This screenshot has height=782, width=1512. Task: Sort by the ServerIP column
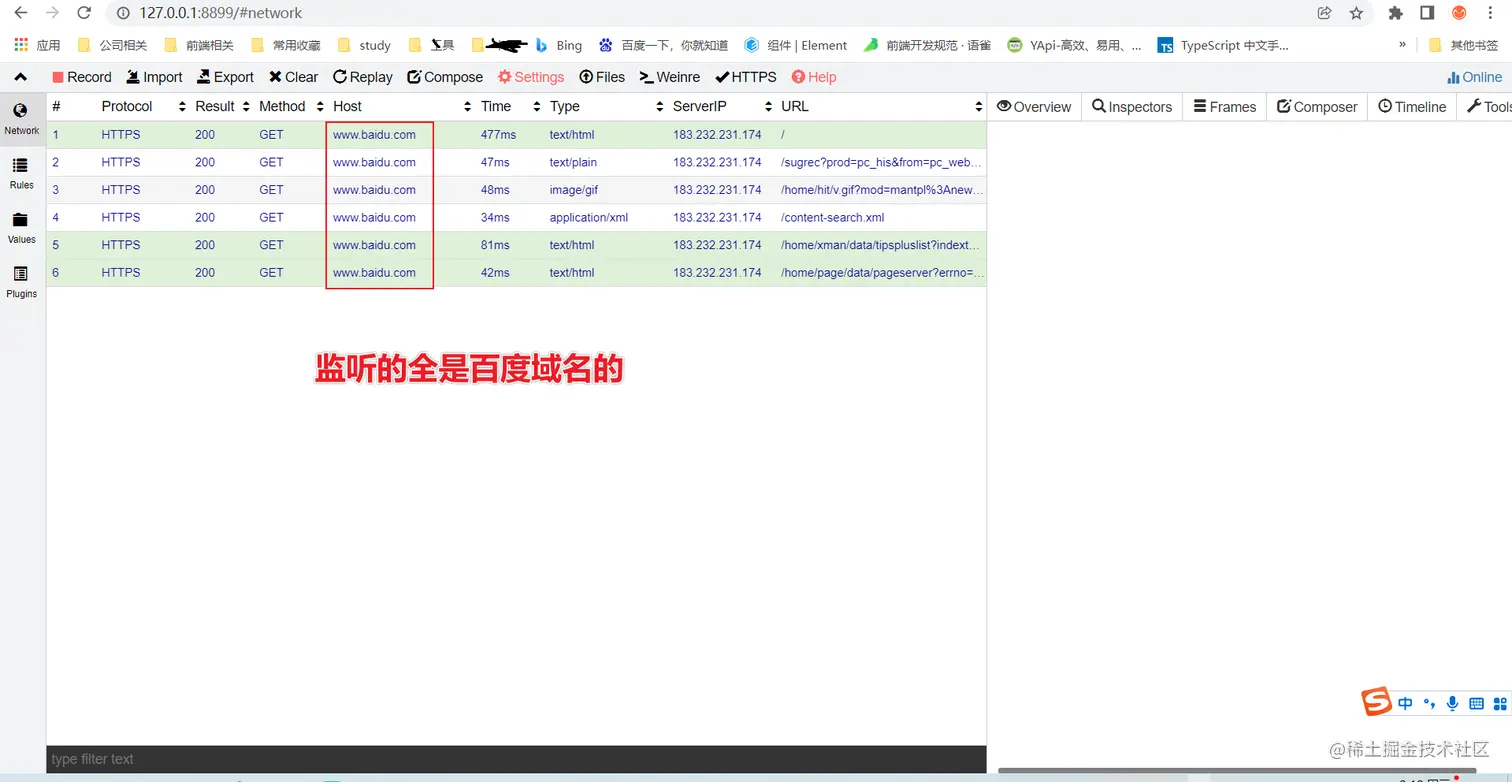point(722,106)
